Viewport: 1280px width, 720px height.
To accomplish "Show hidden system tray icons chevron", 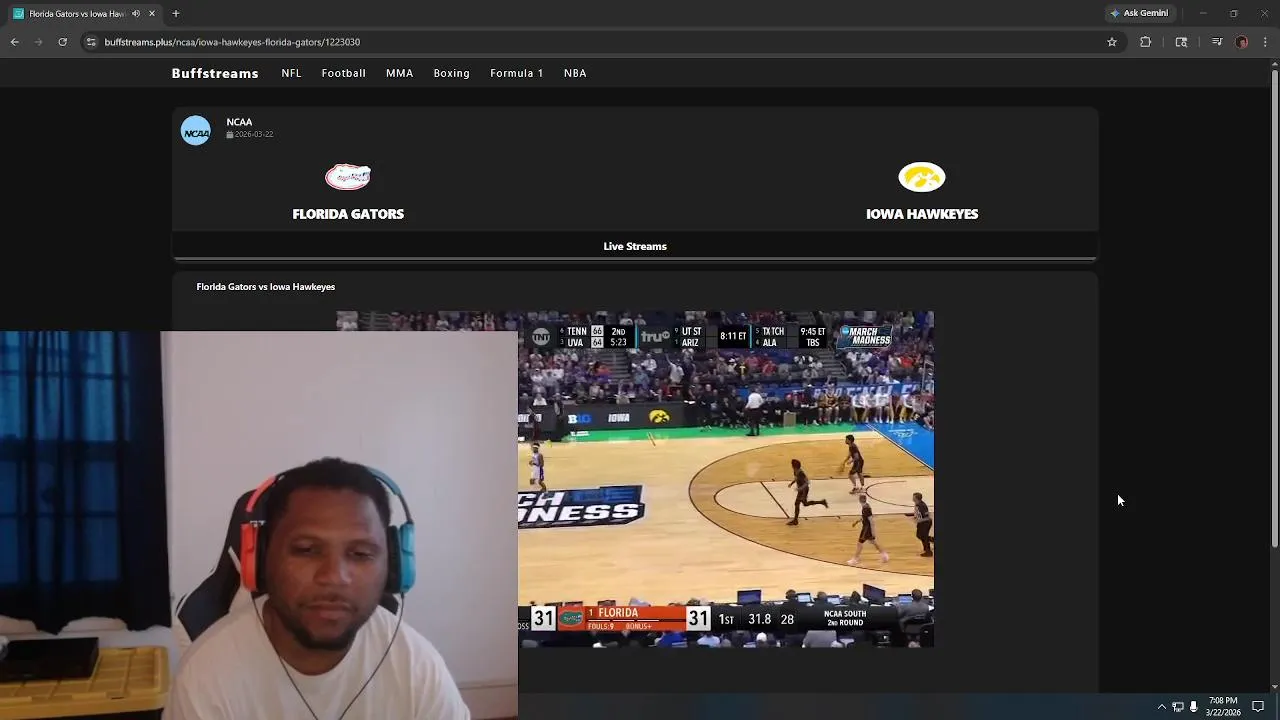I will click(x=1162, y=706).
